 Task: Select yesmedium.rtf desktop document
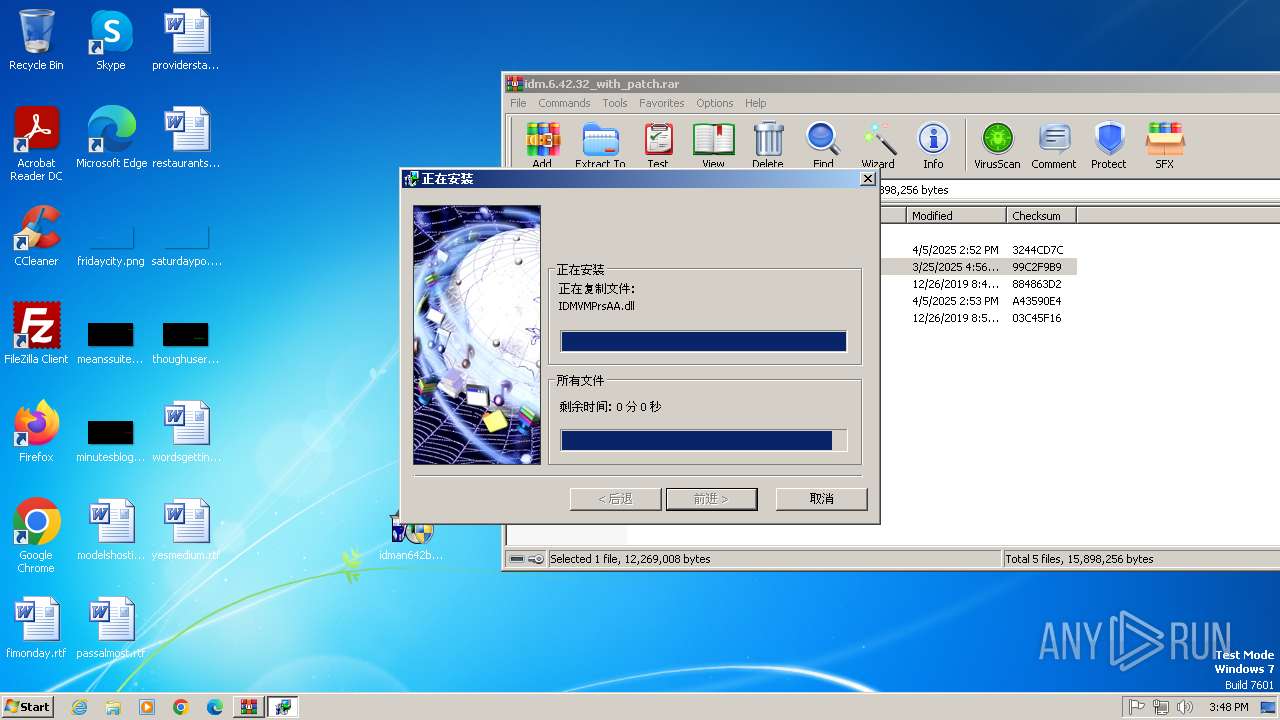coord(186,530)
